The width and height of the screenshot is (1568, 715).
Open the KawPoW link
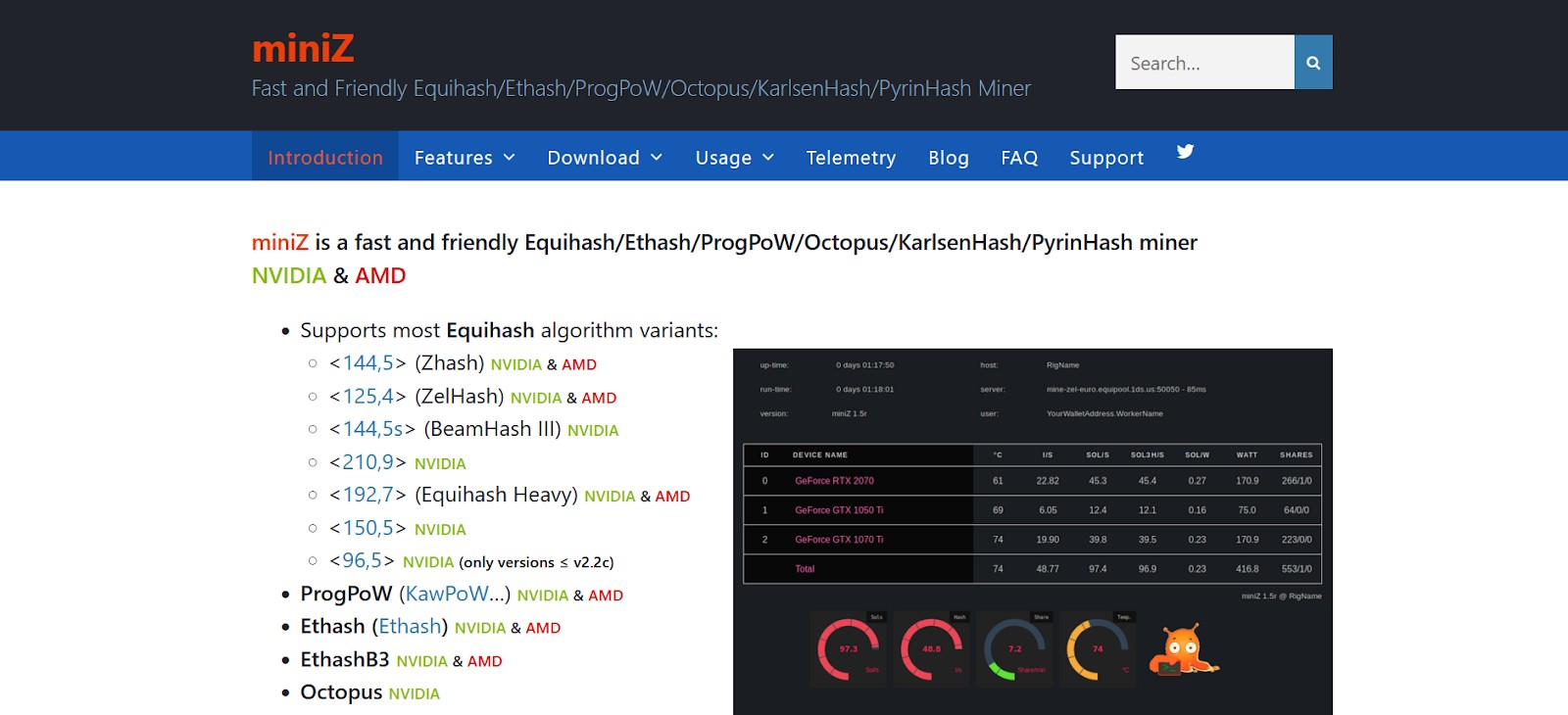(447, 594)
